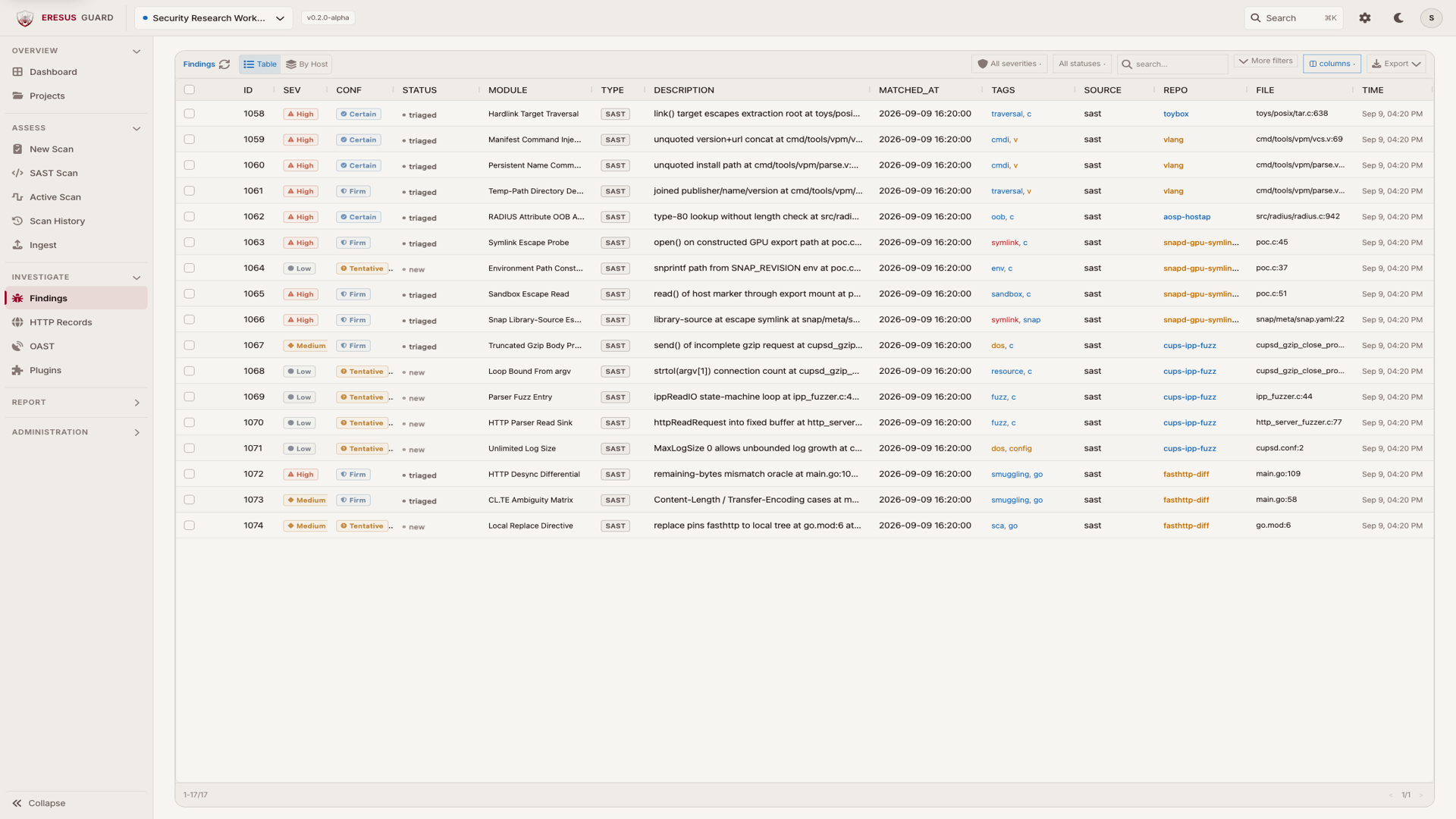Select Findings bug icon in sidebar
This screenshot has height=819, width=1456.
click(17, 298)
